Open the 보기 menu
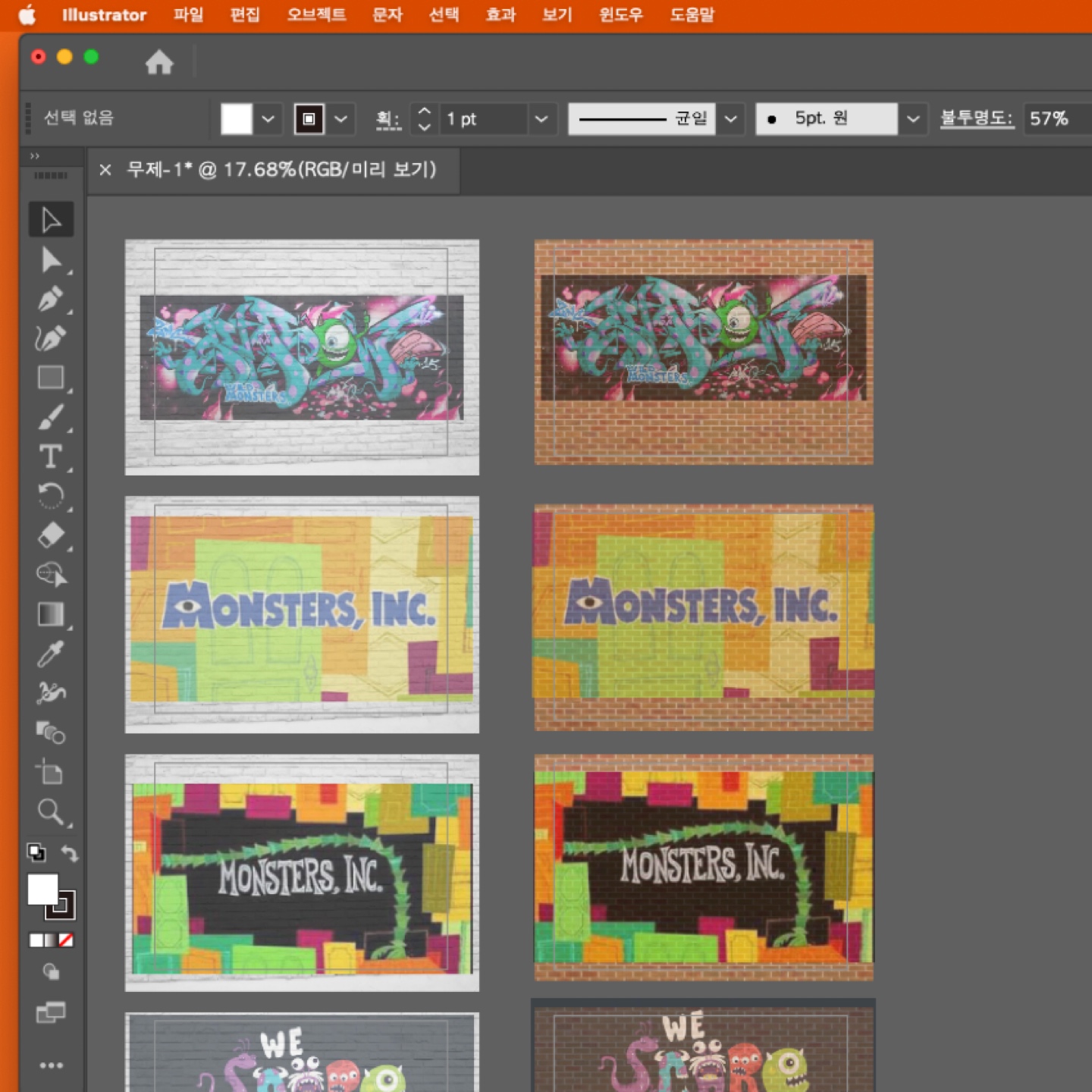 click(x=557, y=15)
